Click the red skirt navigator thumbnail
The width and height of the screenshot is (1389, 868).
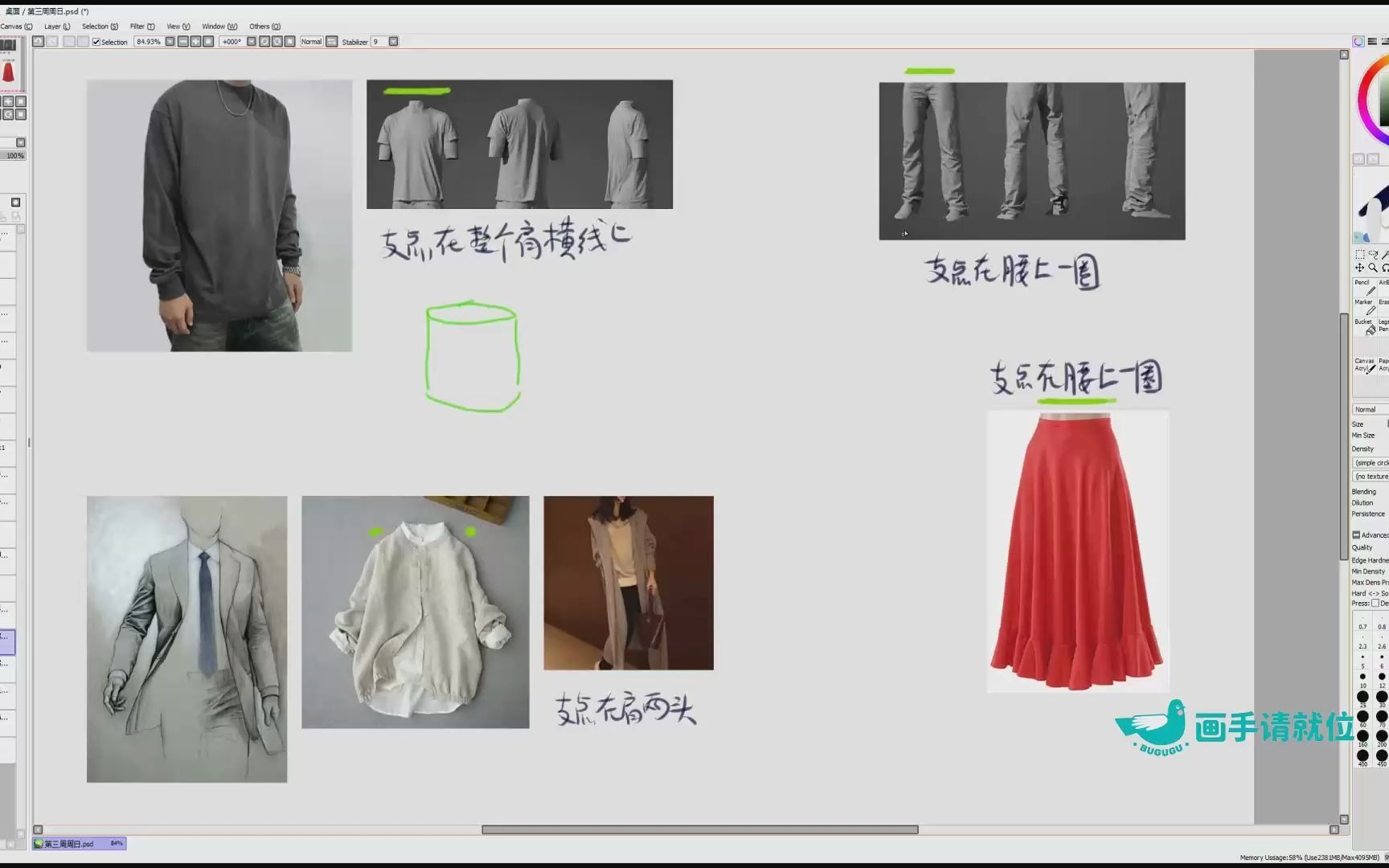click(x=8, y=72)
